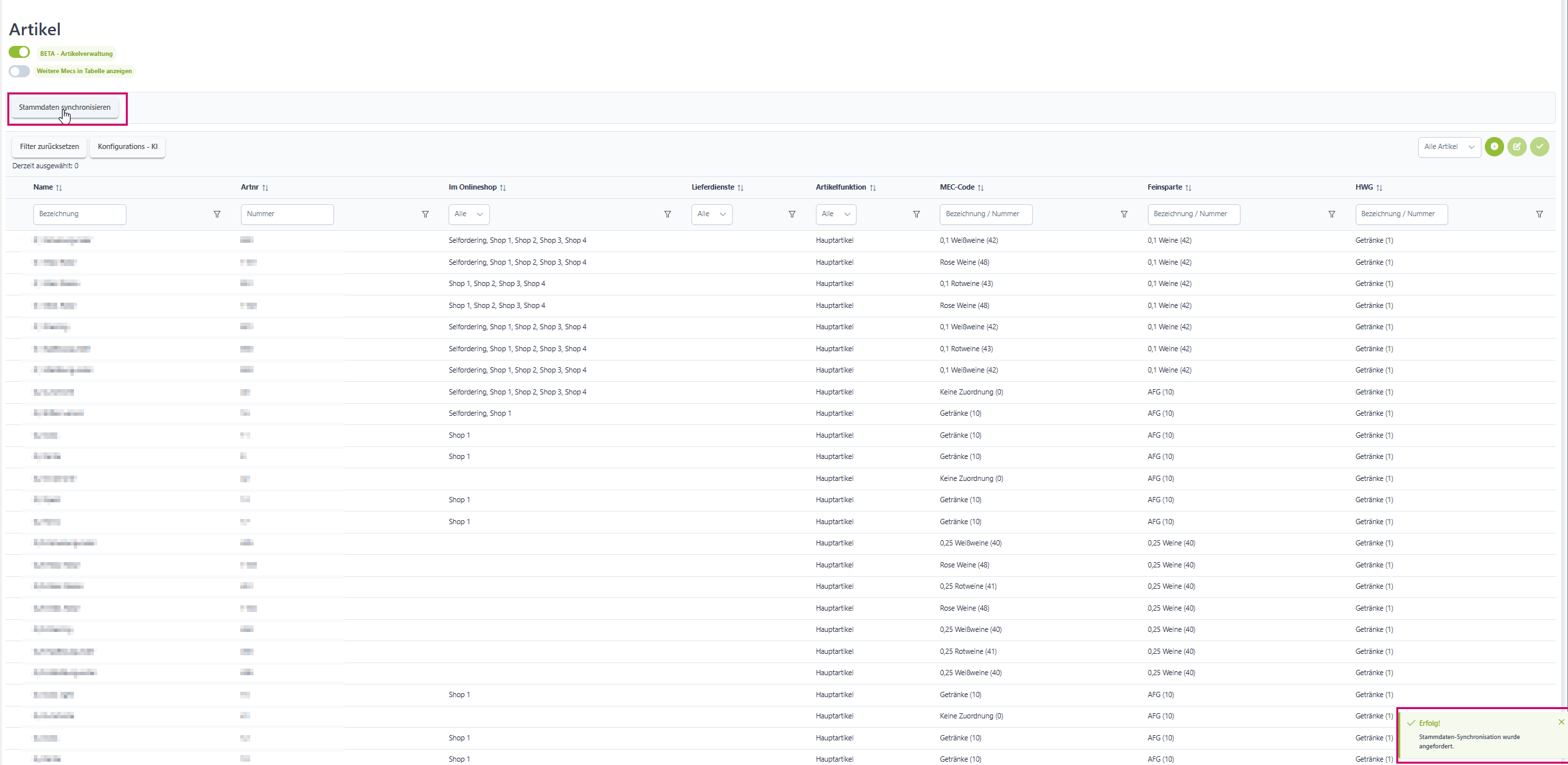Click the green add article plus icon

pos(1494,146)
